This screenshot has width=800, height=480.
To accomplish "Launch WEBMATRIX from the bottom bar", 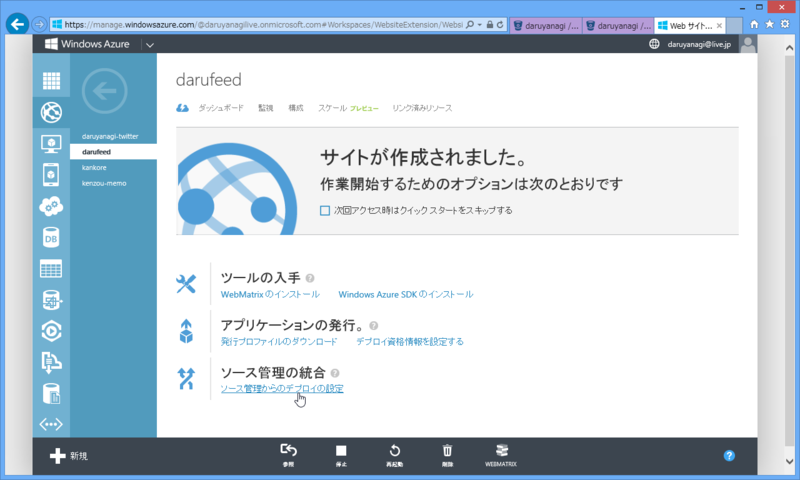I will pos(501,454).
